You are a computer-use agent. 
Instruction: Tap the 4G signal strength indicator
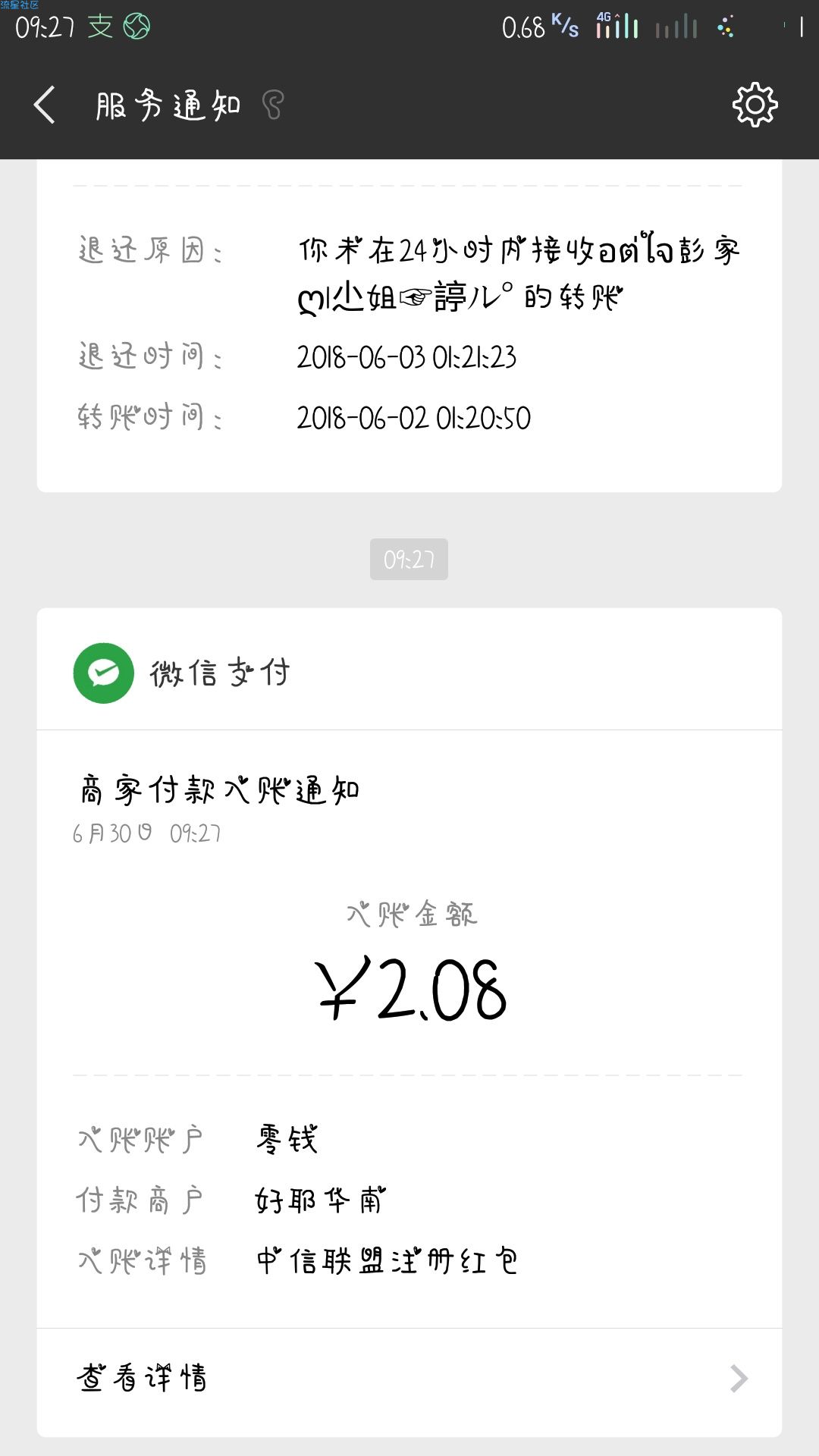[617, 25]
